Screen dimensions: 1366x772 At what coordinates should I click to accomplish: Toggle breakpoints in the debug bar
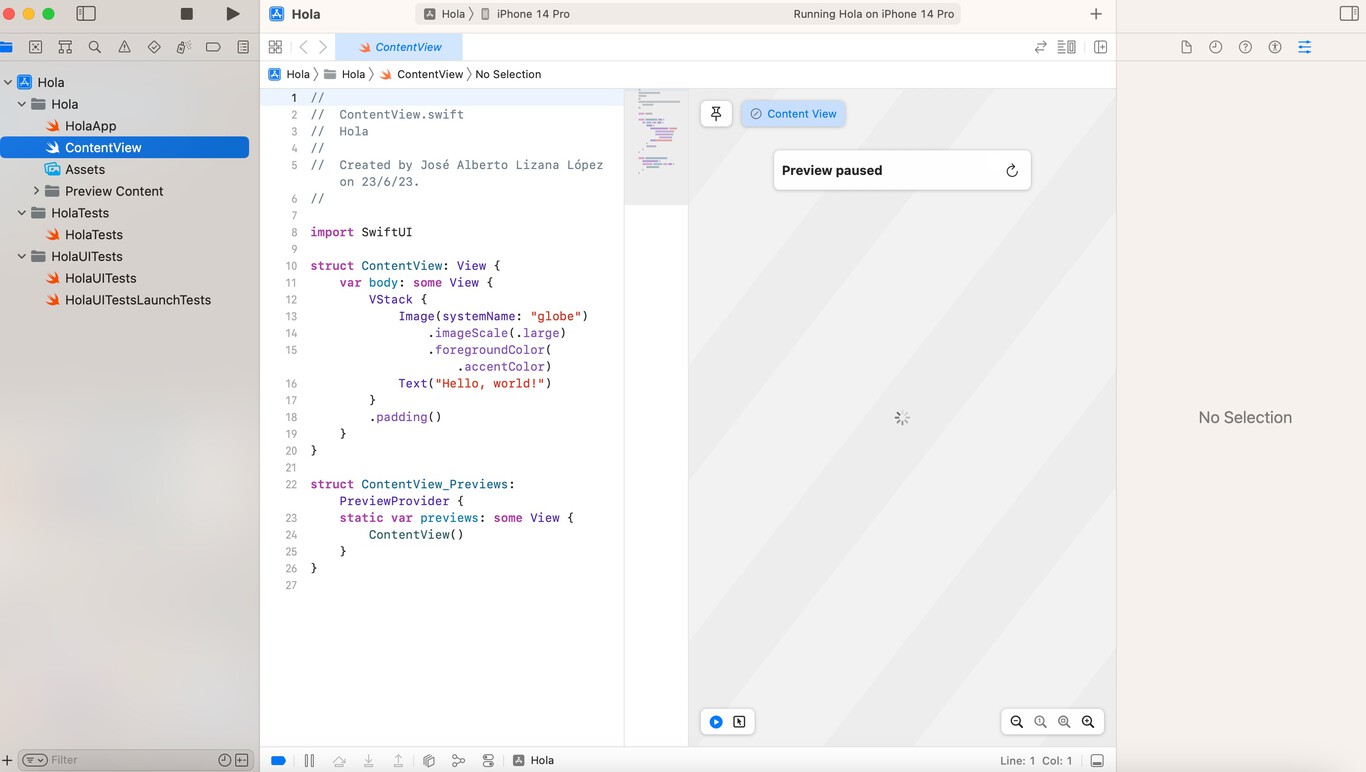pos(278,760)
